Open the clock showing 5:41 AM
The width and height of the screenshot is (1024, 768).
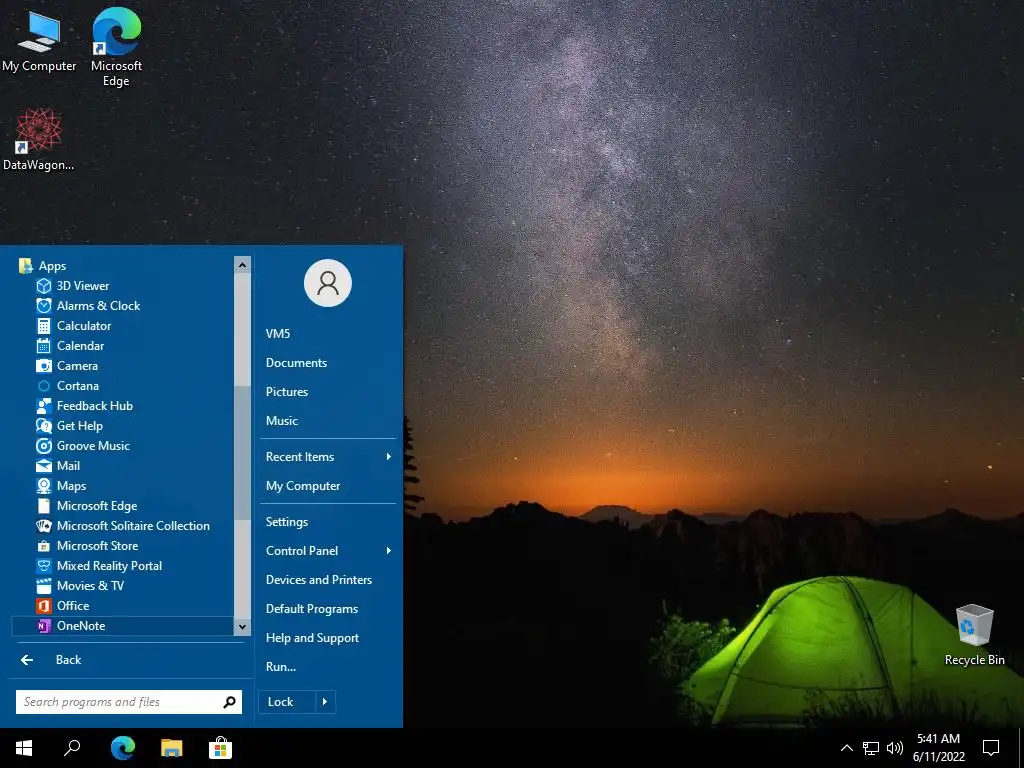938,748
